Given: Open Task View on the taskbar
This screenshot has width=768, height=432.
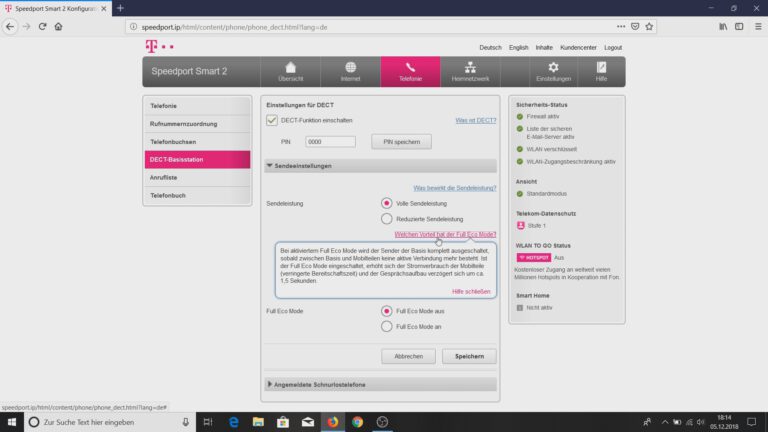Looking at the screenshot, I should [x=208, y=422].
